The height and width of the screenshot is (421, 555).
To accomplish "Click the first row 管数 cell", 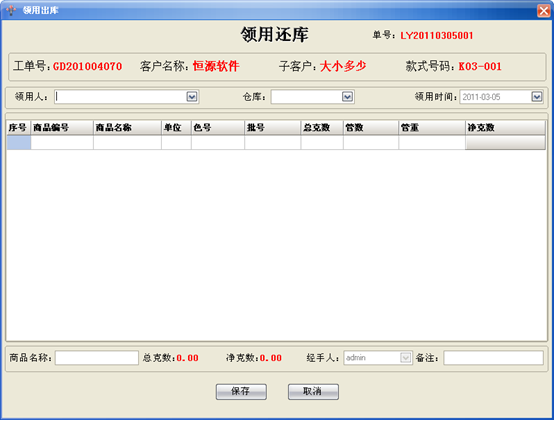I will coord(371,143).
